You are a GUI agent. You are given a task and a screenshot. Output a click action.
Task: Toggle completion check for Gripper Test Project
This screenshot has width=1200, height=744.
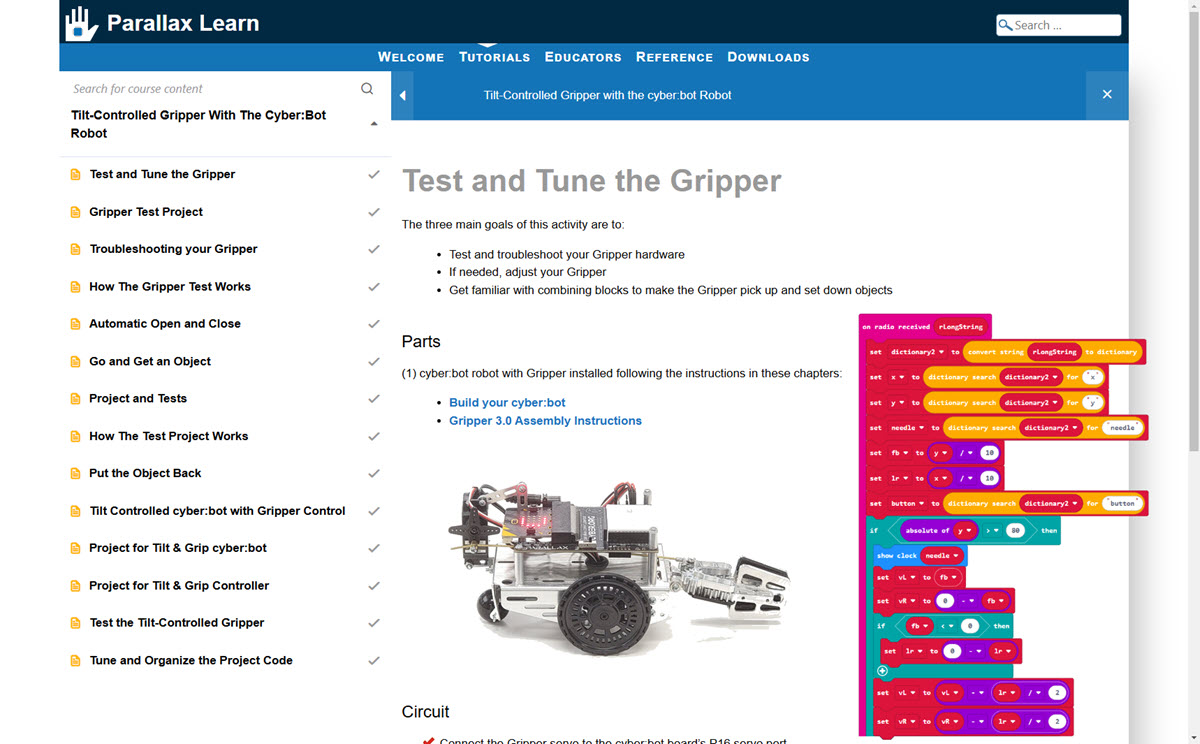pyautogui.click(x=374, y=212)
